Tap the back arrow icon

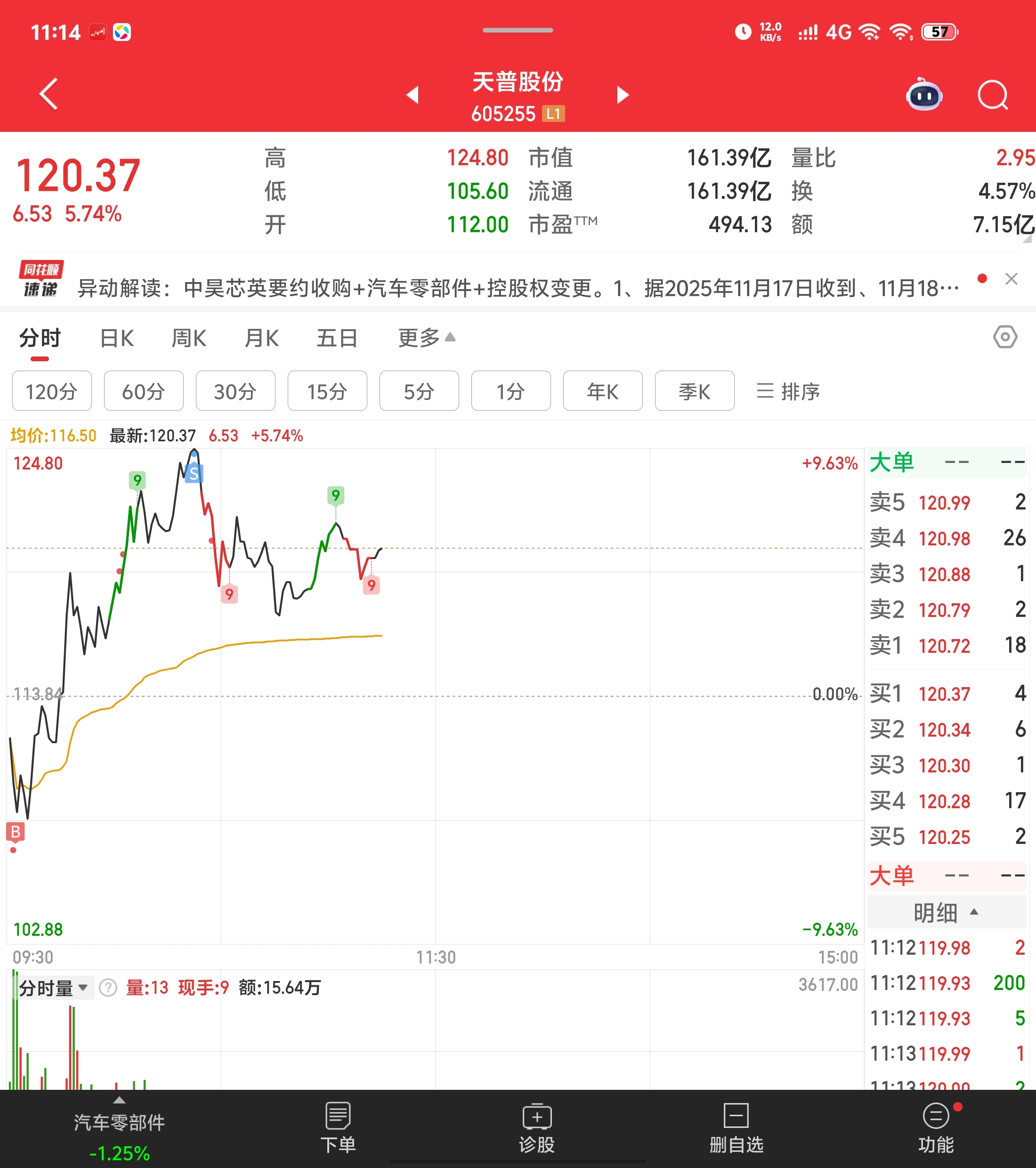[x=49, y=94]
